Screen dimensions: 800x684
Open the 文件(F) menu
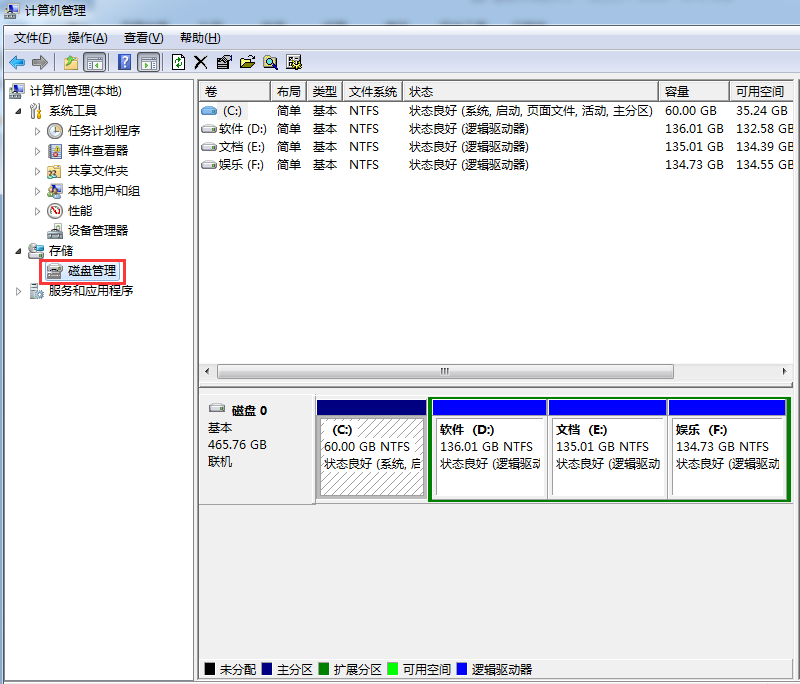point(32,38)
